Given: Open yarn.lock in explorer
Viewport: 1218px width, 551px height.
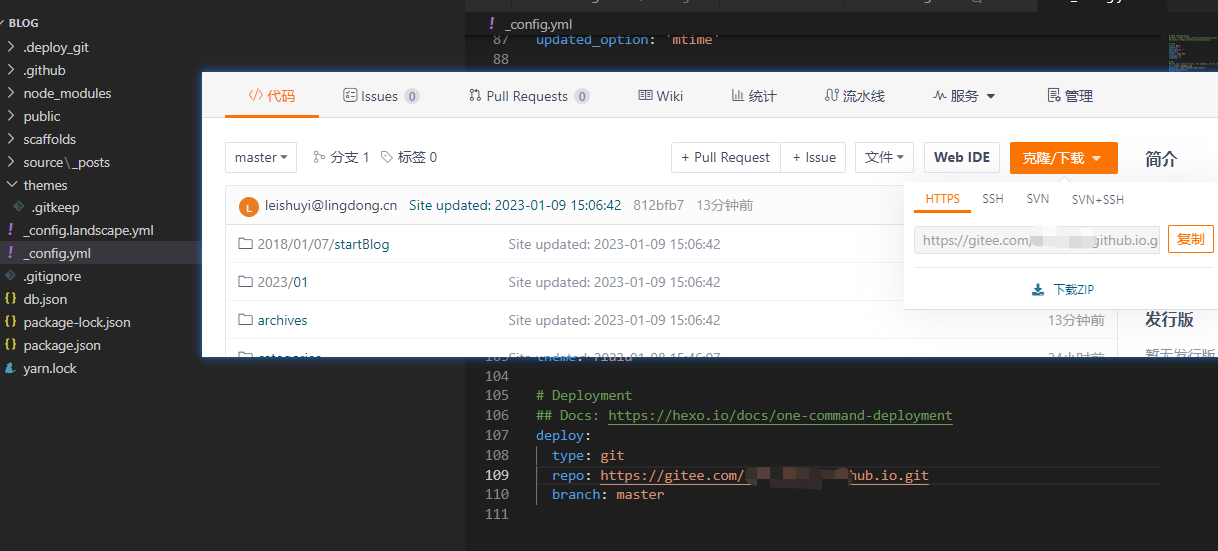Looking at the screenshot, I should (50, 368).
